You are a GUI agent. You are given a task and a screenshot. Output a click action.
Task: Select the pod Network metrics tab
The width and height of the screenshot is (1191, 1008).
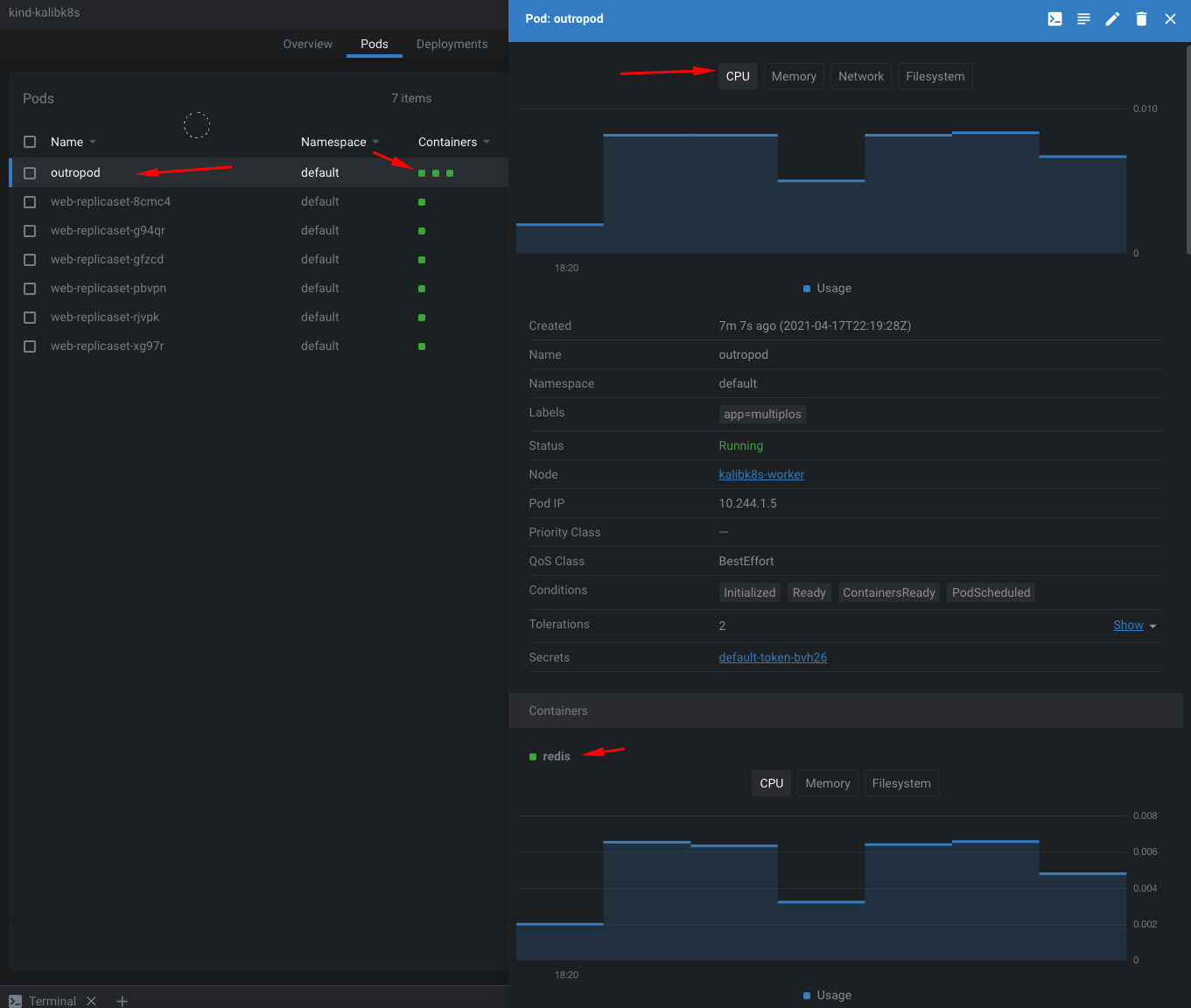tap(860, 76)
